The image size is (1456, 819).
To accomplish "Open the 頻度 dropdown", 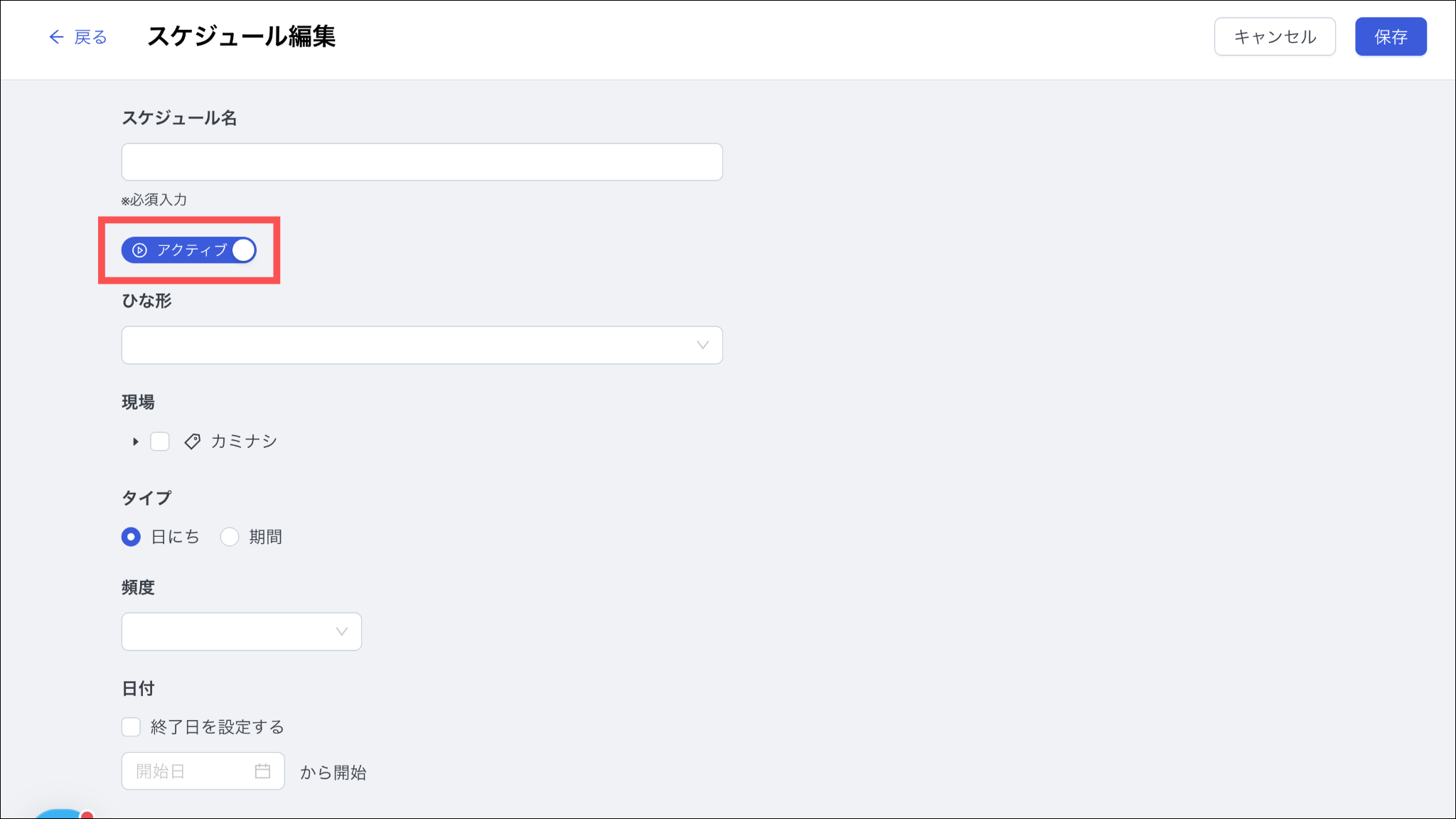I will pos(241,631).
